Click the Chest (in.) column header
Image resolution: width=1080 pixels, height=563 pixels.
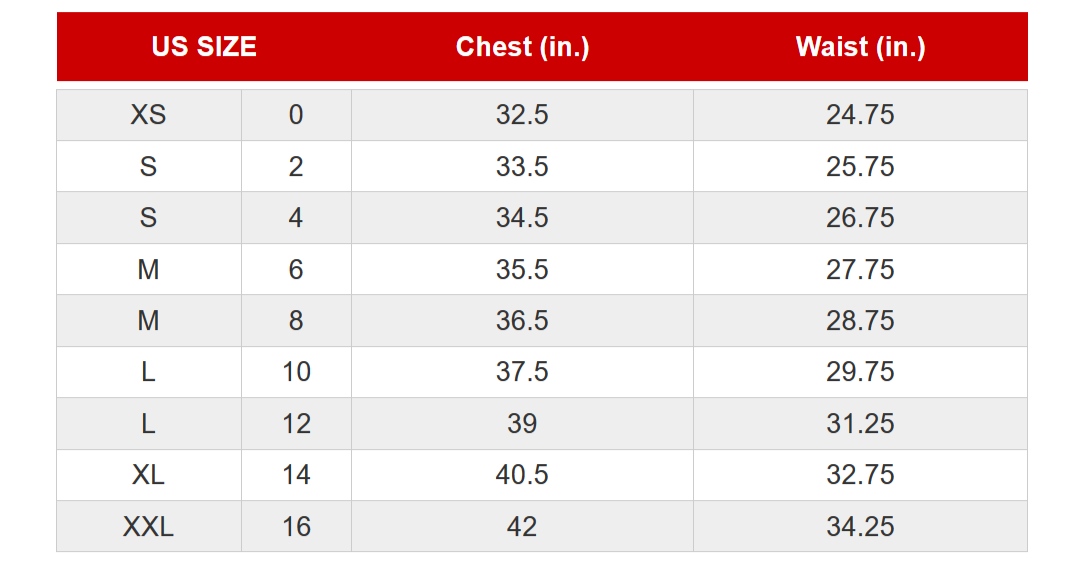click(522, 47)
